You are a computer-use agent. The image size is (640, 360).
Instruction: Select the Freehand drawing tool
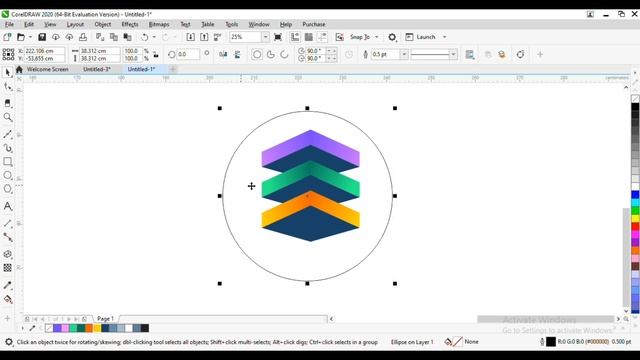point(7,134)
